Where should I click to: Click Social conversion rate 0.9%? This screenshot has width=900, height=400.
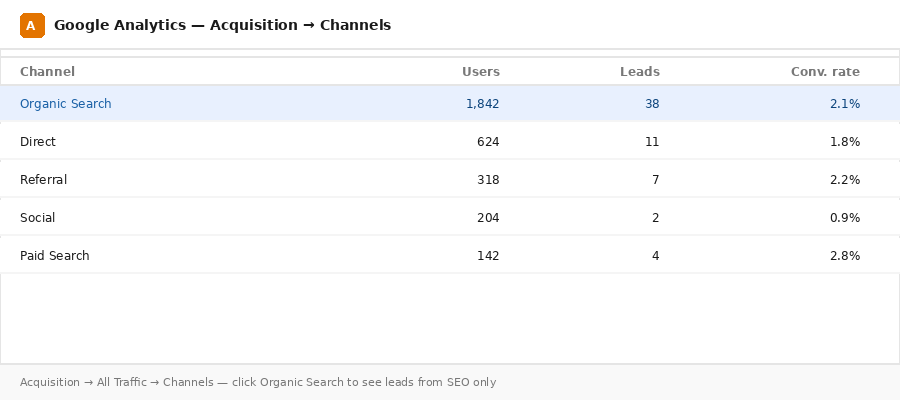(845, 218)
